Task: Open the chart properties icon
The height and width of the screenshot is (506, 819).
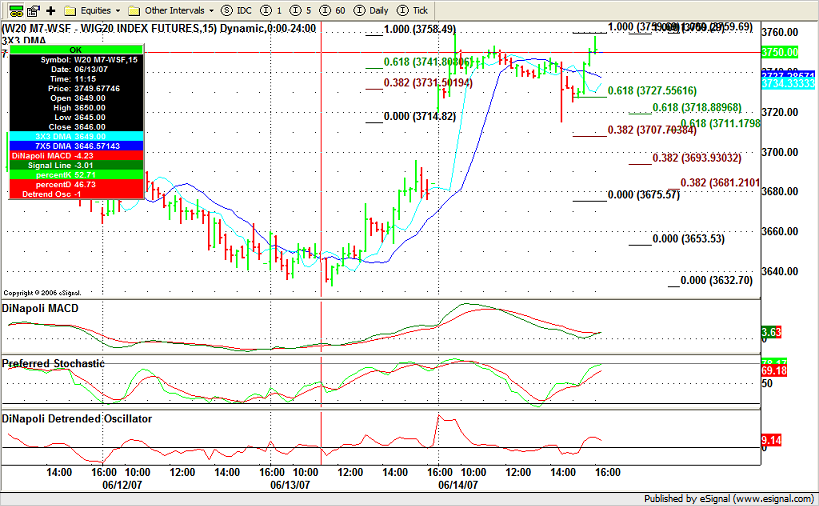Action: [30, 10]
